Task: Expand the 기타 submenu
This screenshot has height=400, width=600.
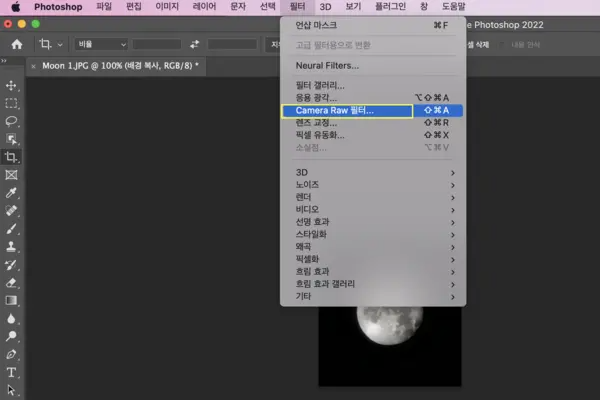Action: [373, 296]
